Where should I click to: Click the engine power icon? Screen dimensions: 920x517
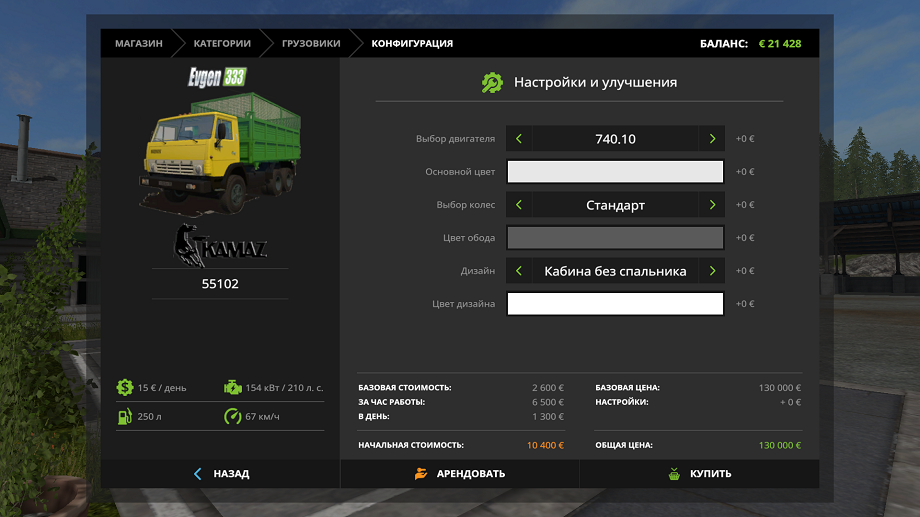tap(232, 387)
